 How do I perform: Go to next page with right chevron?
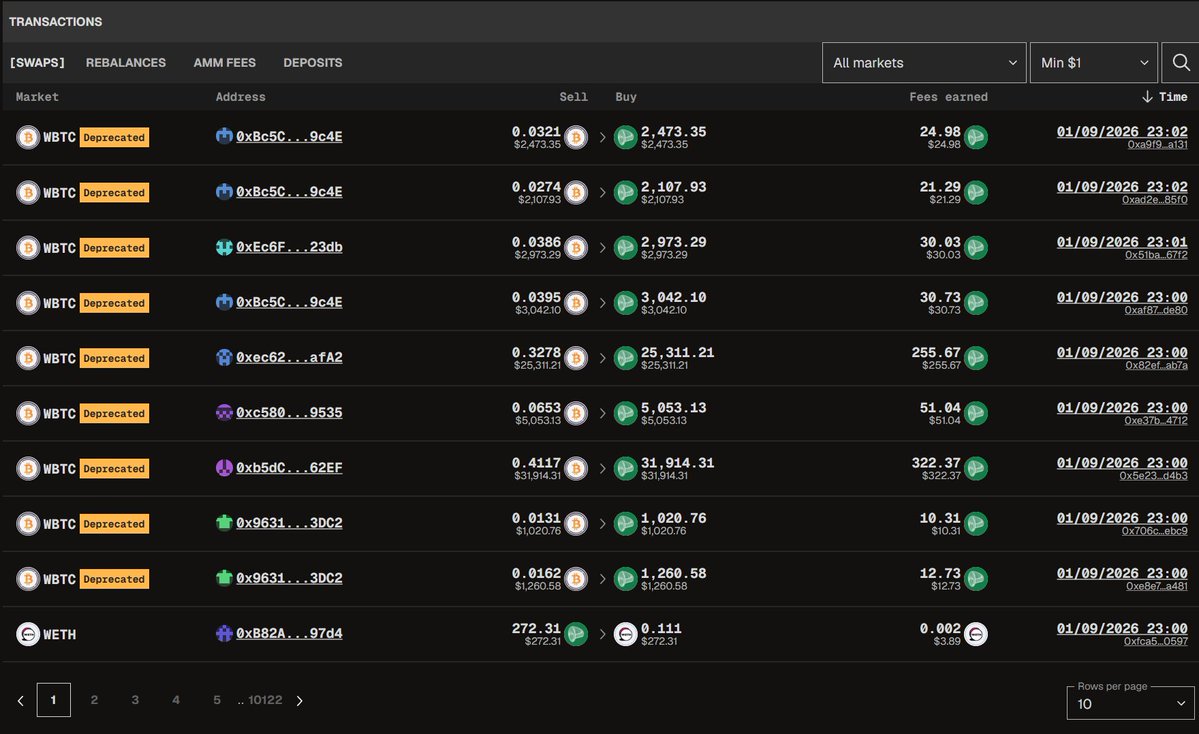tap(300, 700)
